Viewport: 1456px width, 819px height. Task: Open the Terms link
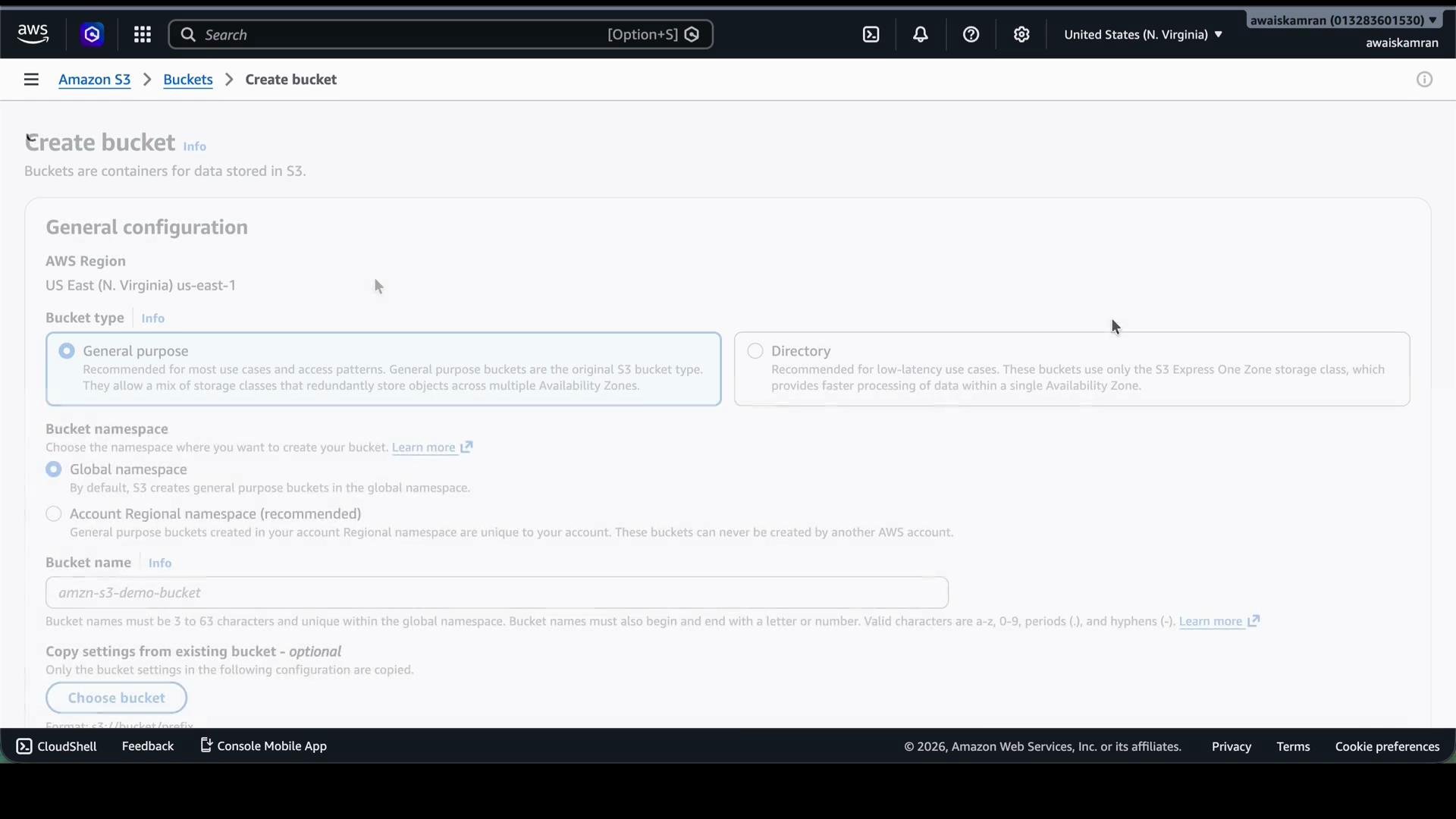(x=1293, y=747)
